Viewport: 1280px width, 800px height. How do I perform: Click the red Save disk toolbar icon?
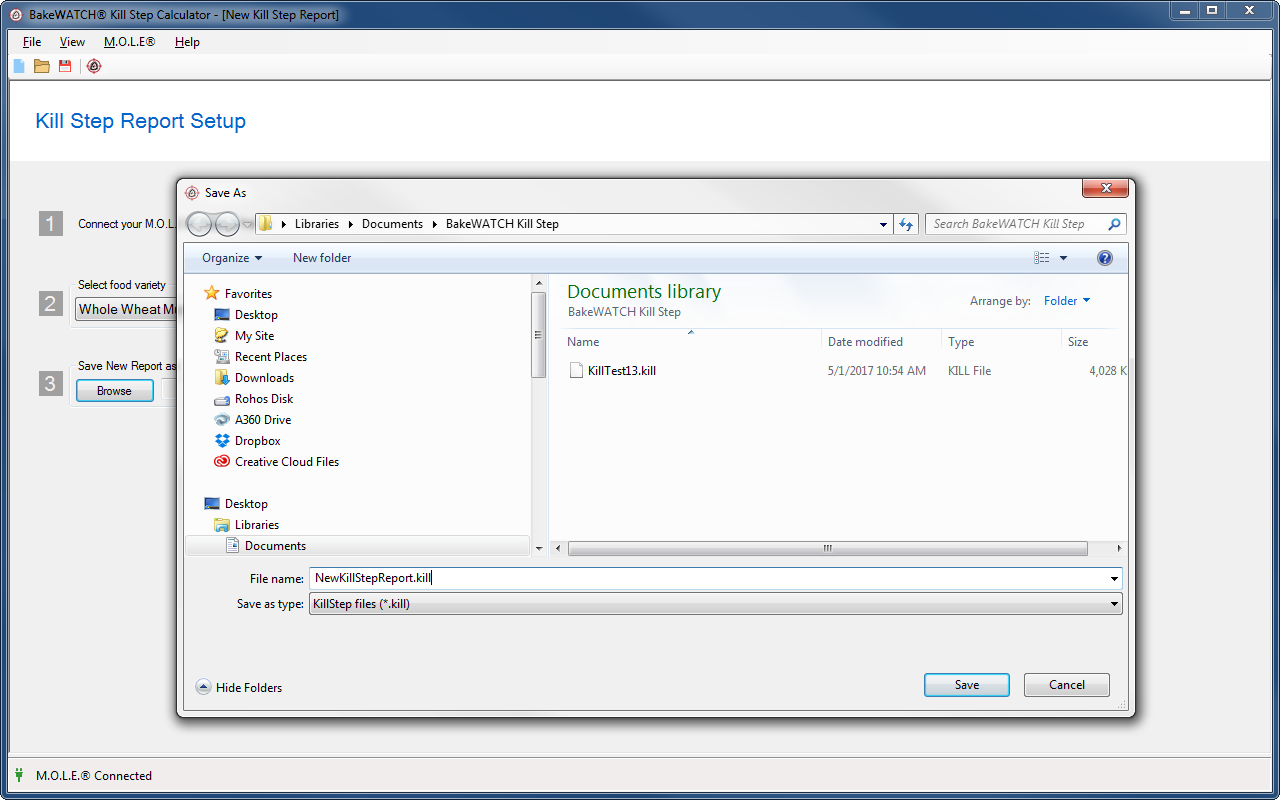tap(65, 66)
